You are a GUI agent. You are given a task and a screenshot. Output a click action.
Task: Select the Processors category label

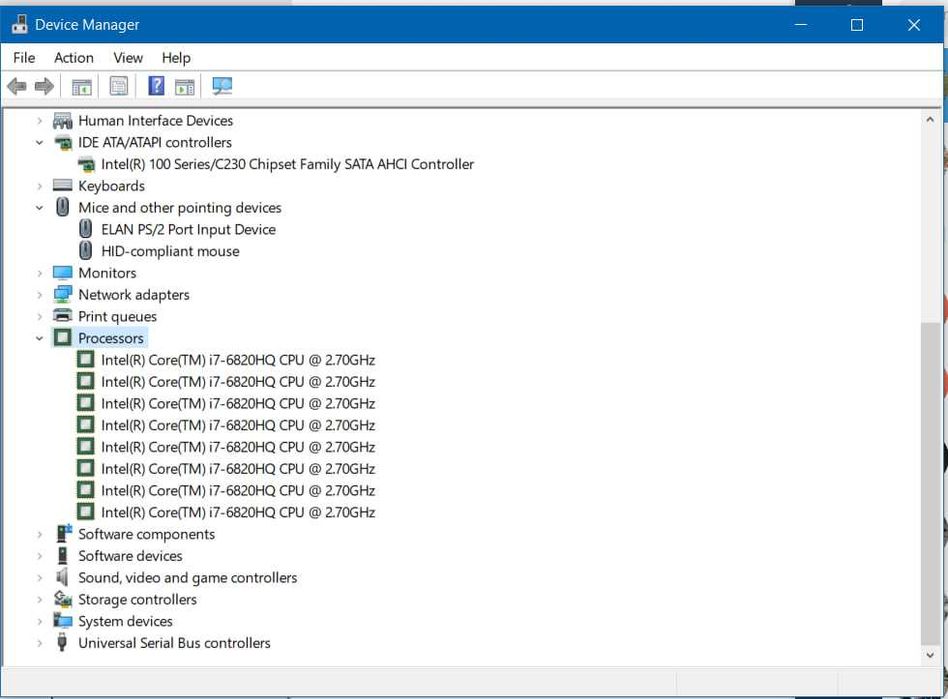tap(111, 339)
